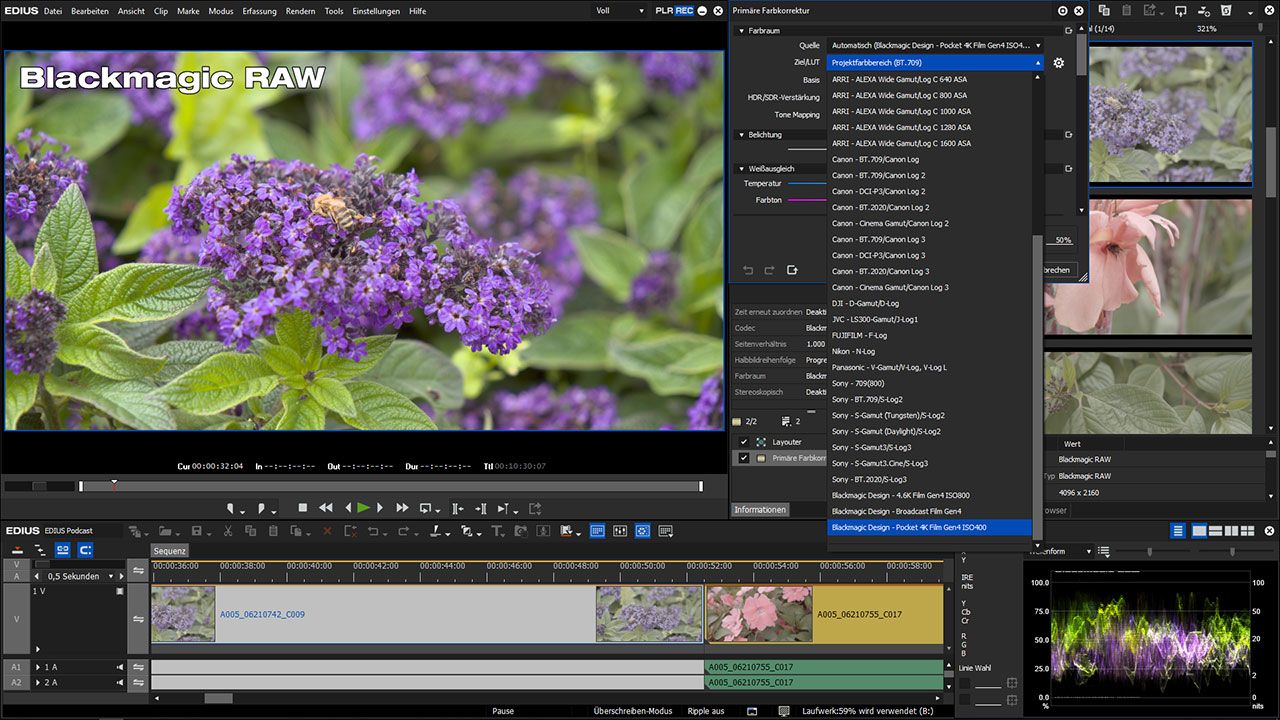Toggle the Primäre Farbkorrektur effect checkbox
Viewport: 1280px width, 720px height.
(x=743, y=458)
